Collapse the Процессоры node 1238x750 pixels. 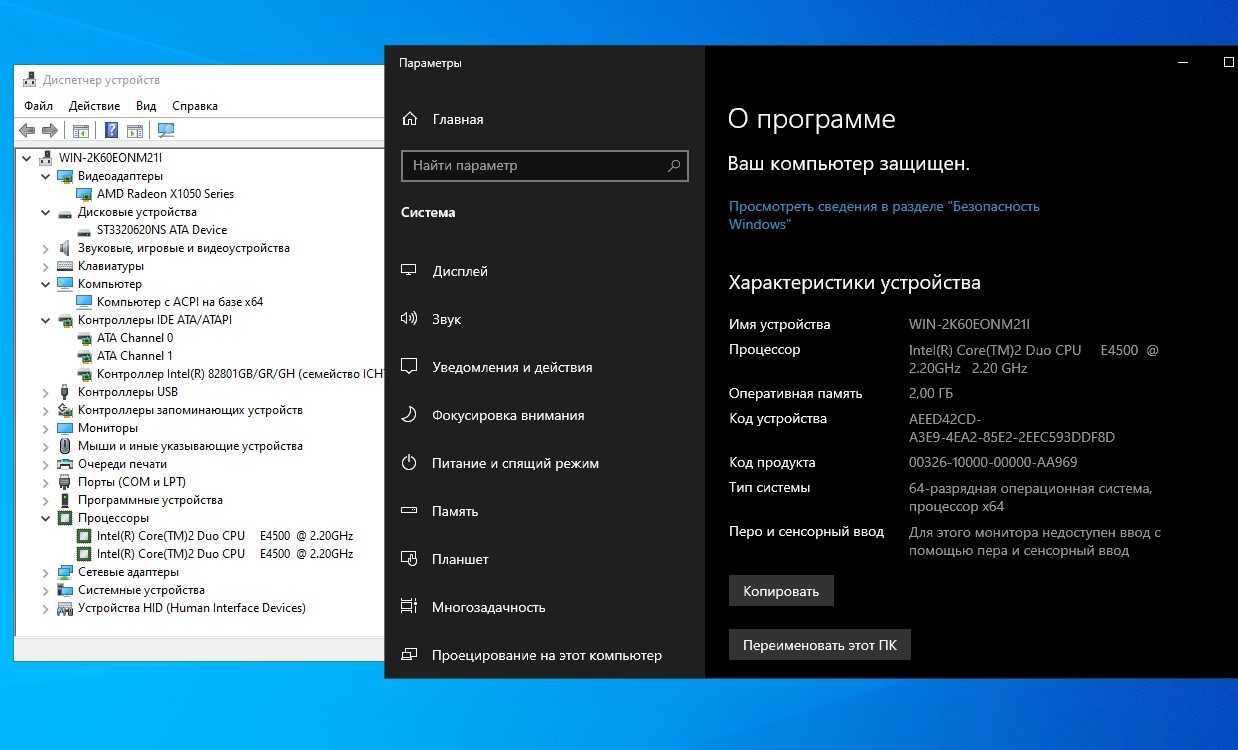click(46, 518)
